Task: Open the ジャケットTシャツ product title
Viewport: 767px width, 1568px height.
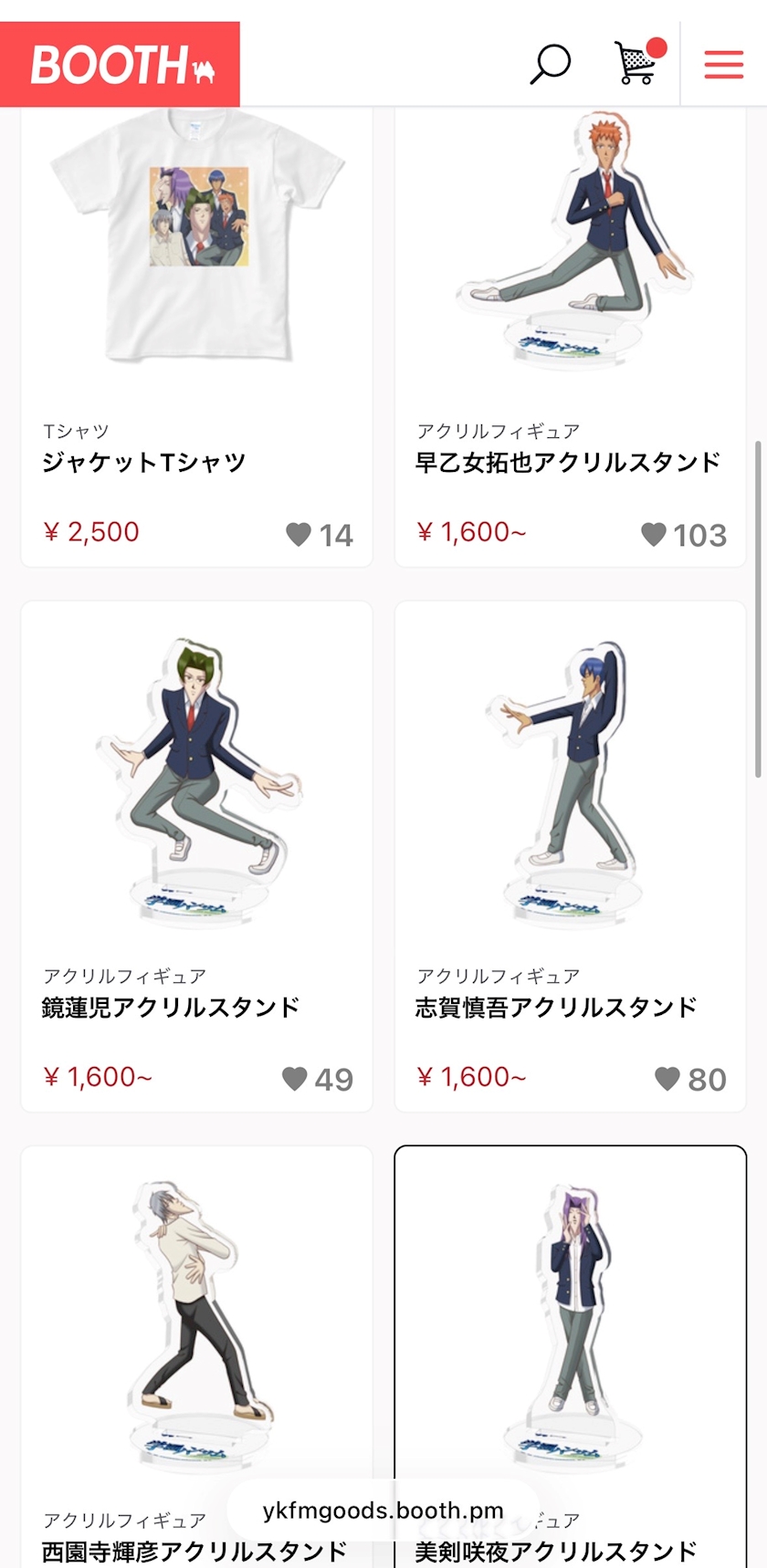Action: 144,463
